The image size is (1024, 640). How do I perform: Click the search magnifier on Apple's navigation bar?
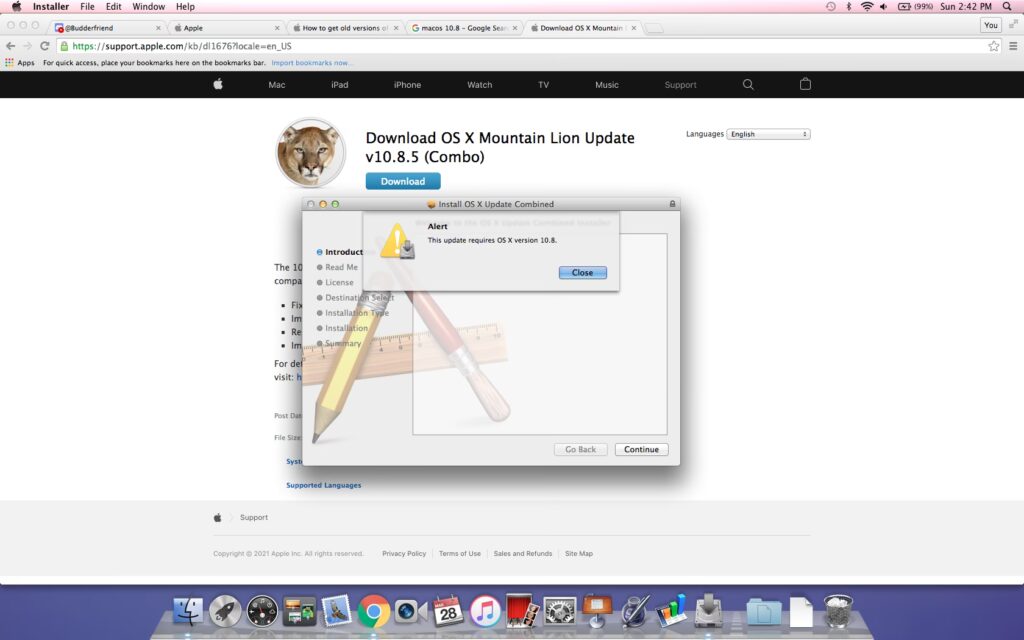(x=748, y=85)
